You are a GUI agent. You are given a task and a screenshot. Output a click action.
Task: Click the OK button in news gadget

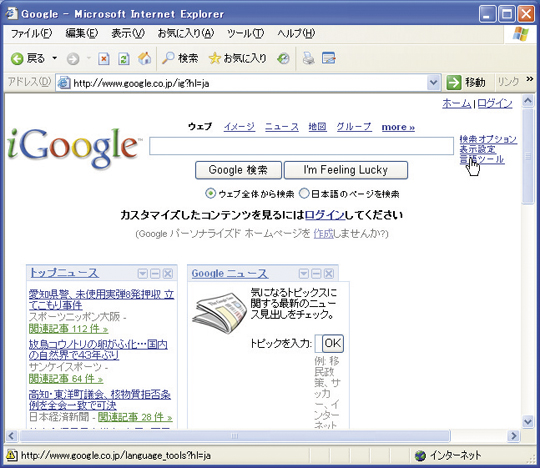(x=333, y=343)
